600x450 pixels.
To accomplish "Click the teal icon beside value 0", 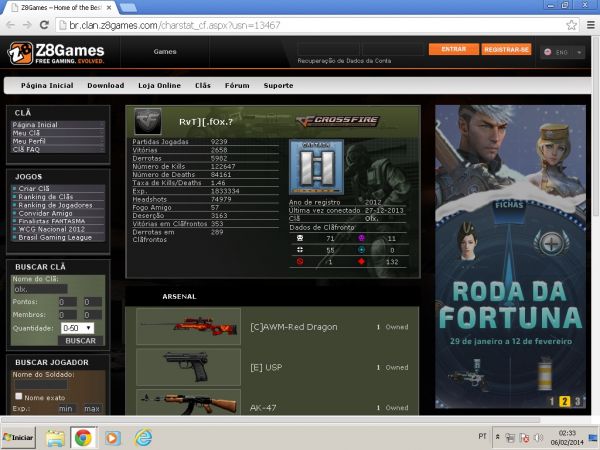I will tap(361, 250).
